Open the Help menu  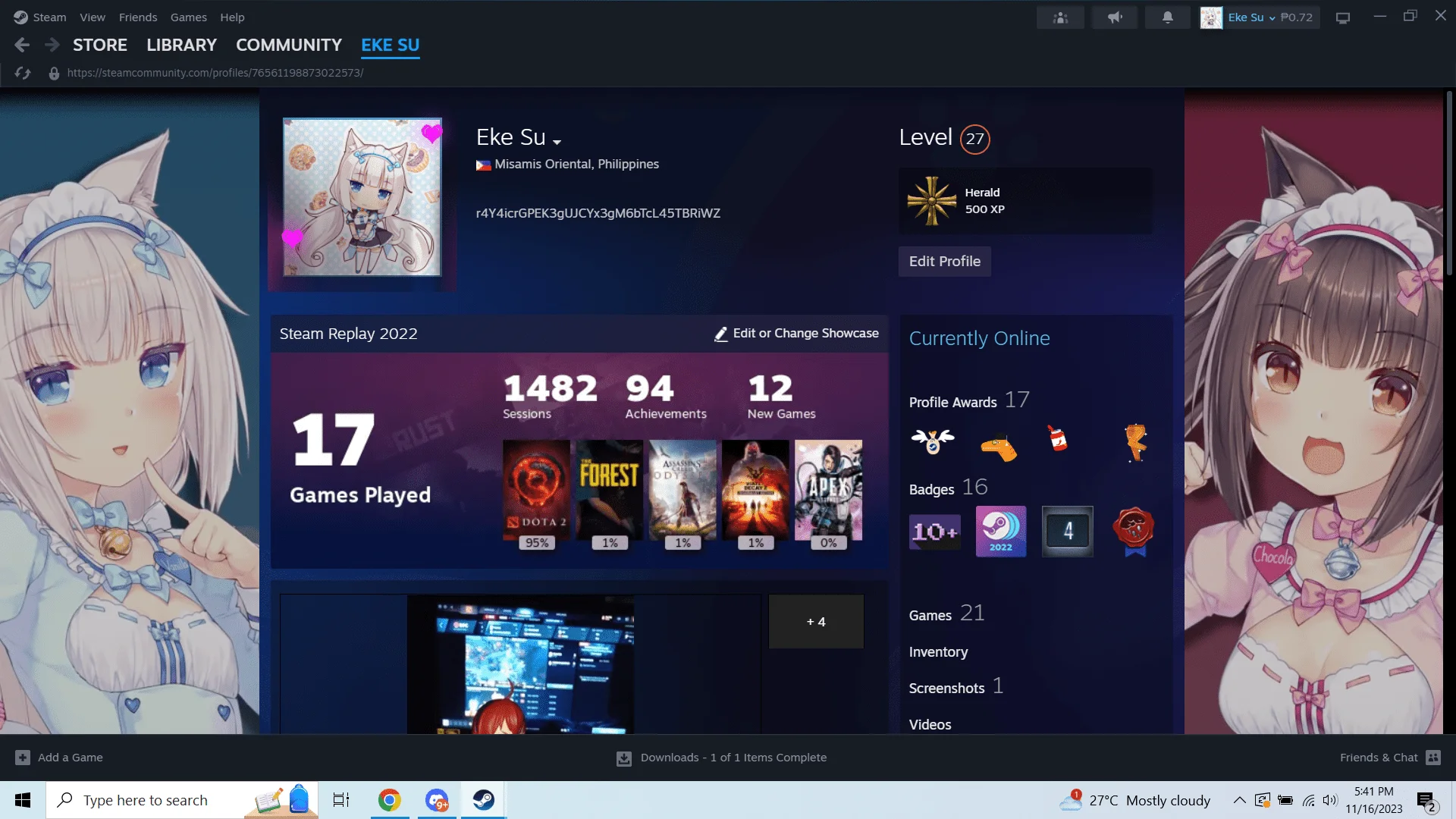point(232,17)
